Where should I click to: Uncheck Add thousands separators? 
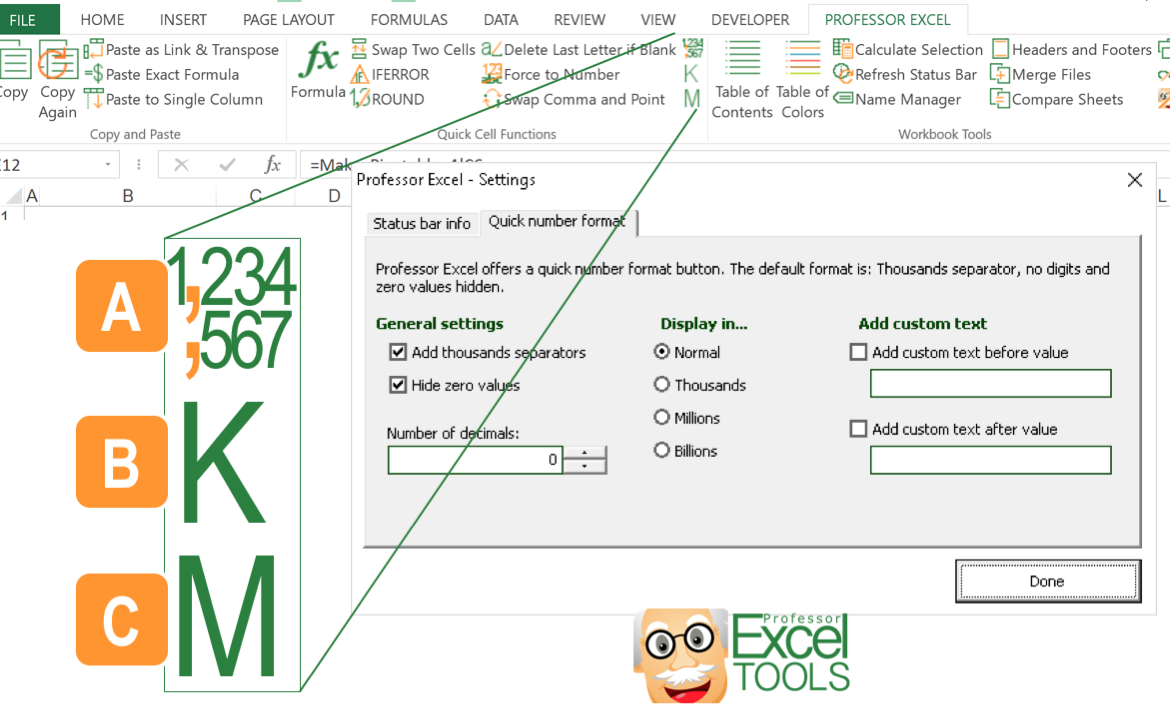tap(398, 352)
